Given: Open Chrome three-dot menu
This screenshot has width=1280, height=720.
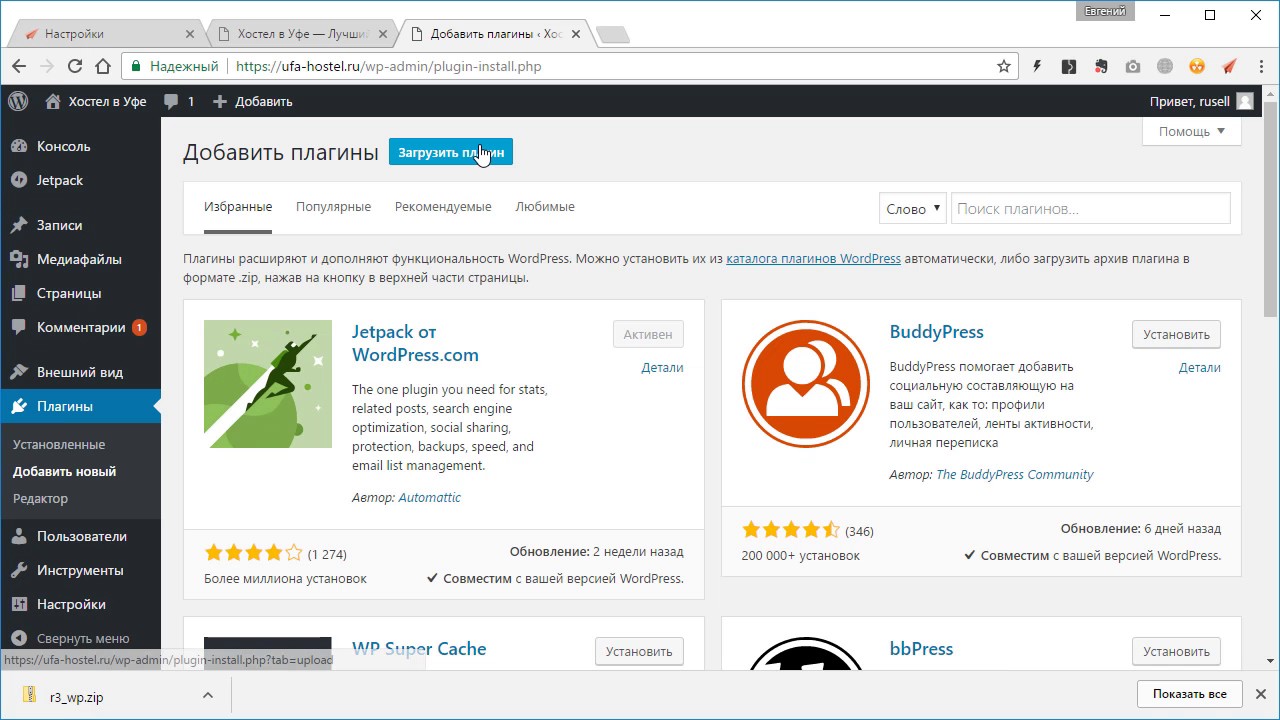Looking at the screenshot, I should pyautogui.click(x=1260, y=67).
